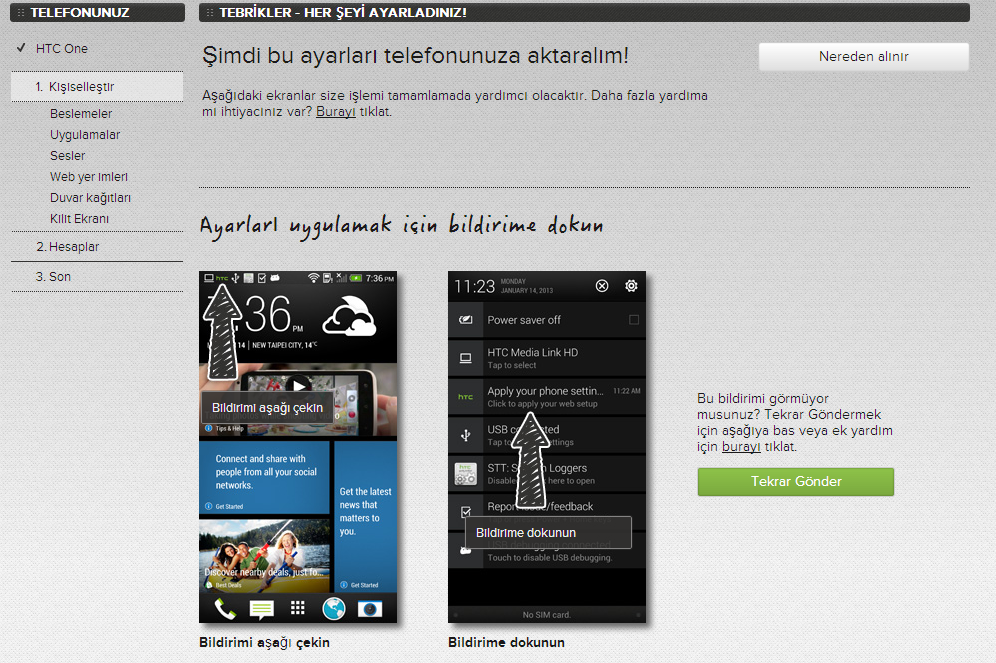Open the burayı link above Tekrar Gönder

coord(741,446)
